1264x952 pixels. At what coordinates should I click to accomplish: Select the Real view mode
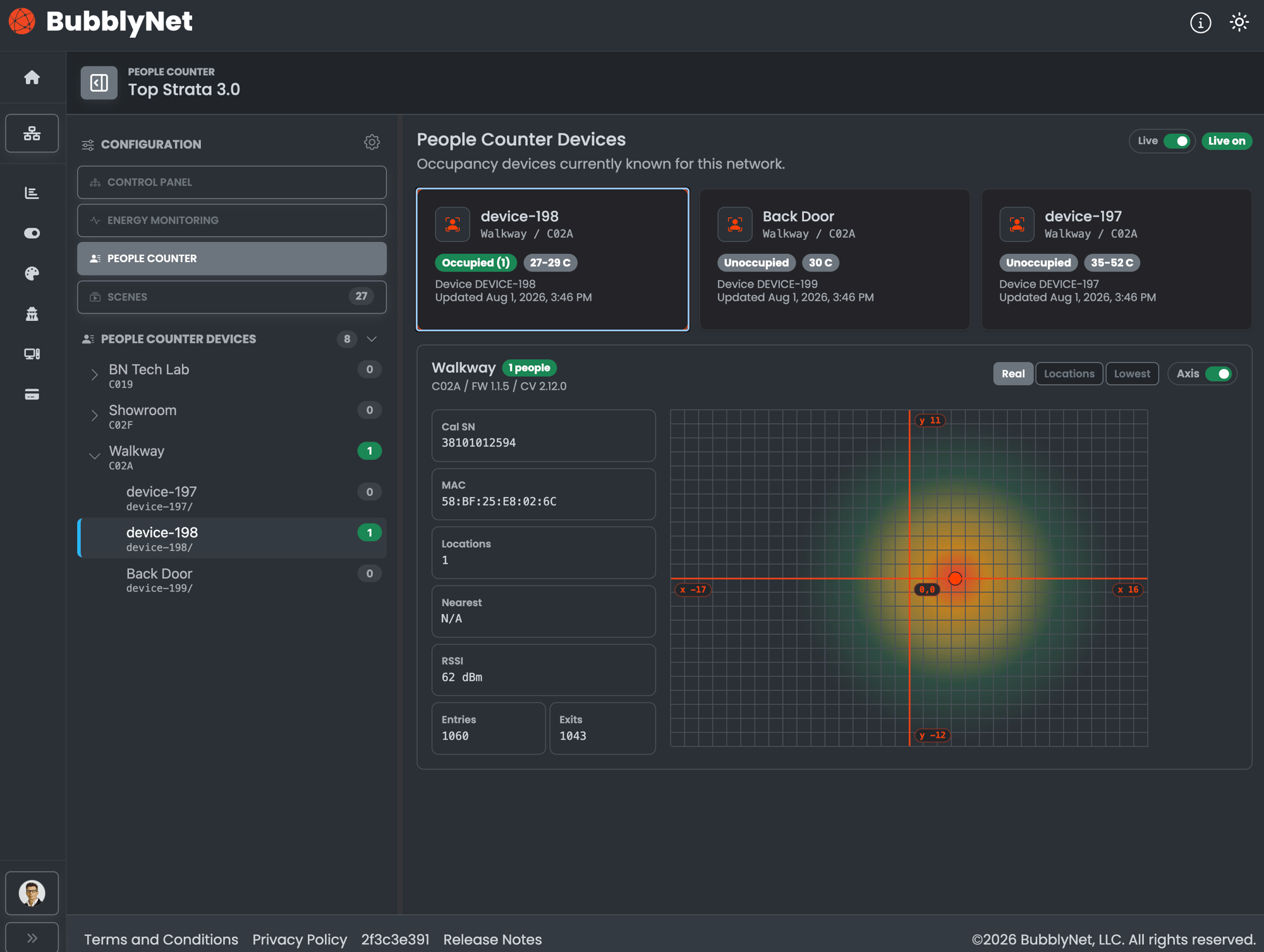[1013, 374]
